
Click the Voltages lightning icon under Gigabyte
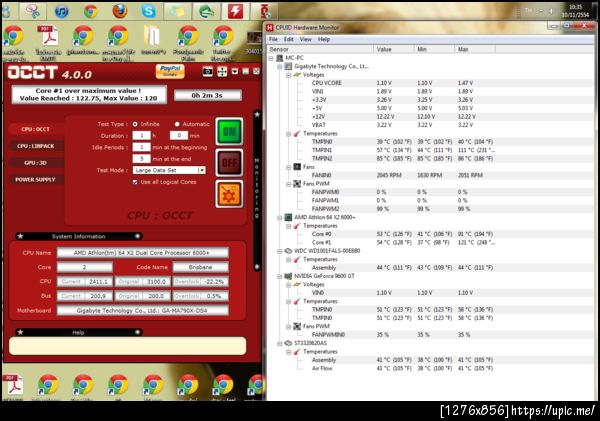[297, 75]
